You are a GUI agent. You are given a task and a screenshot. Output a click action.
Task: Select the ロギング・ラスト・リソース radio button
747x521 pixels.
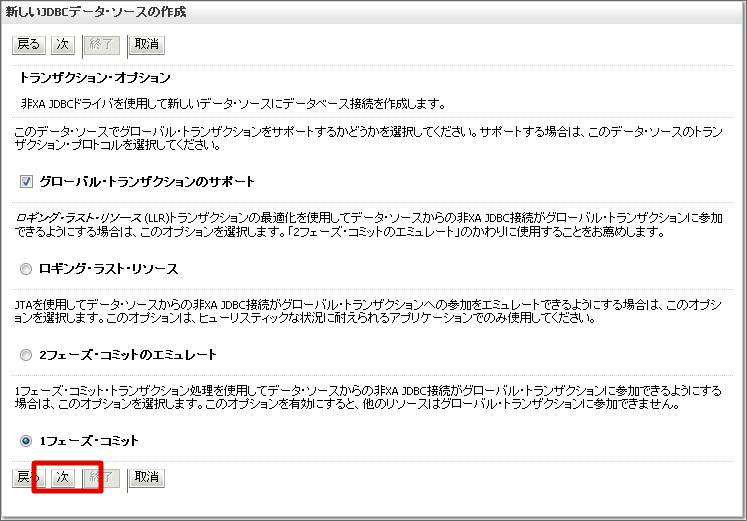click(26, 269)
